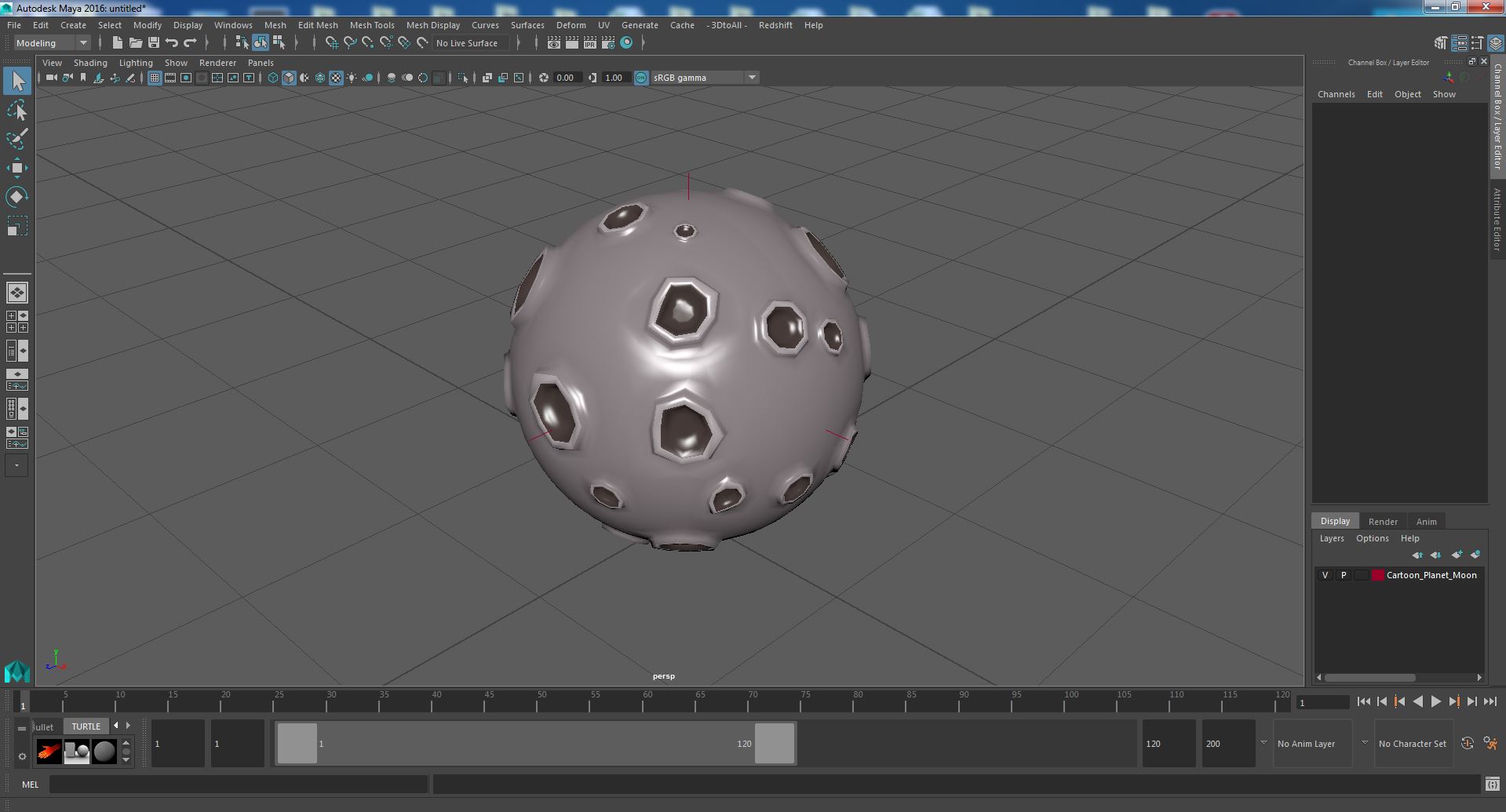Enable snap to points
The width and height of the screenshot is (1506, 812).
click(x=368, y=43)
